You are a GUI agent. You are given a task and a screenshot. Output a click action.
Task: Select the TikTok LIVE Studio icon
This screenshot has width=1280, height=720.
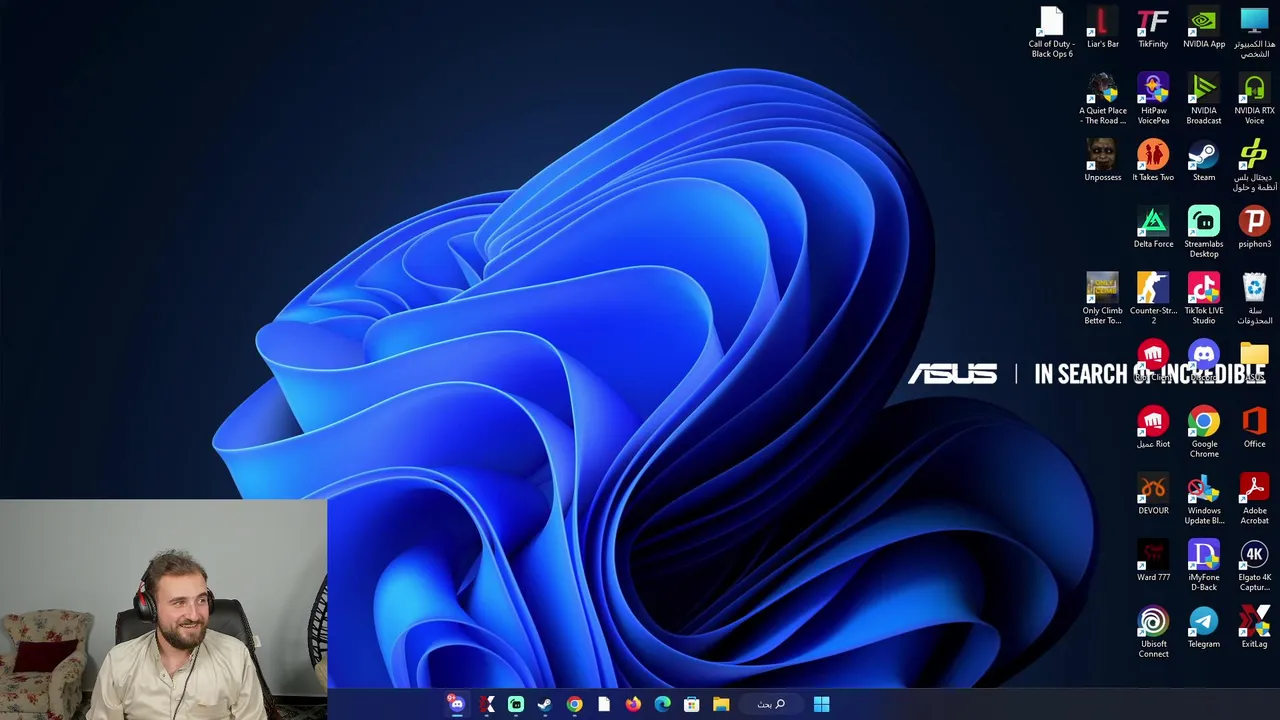coord(1204,299)
